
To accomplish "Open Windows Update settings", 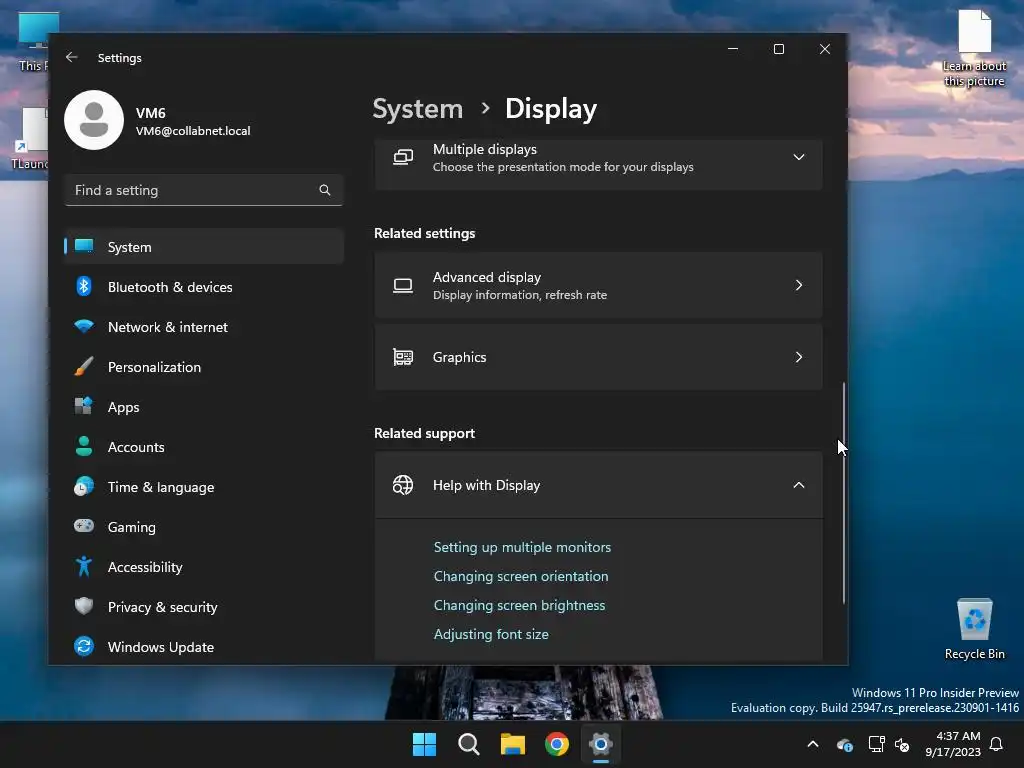I will 204,647.
